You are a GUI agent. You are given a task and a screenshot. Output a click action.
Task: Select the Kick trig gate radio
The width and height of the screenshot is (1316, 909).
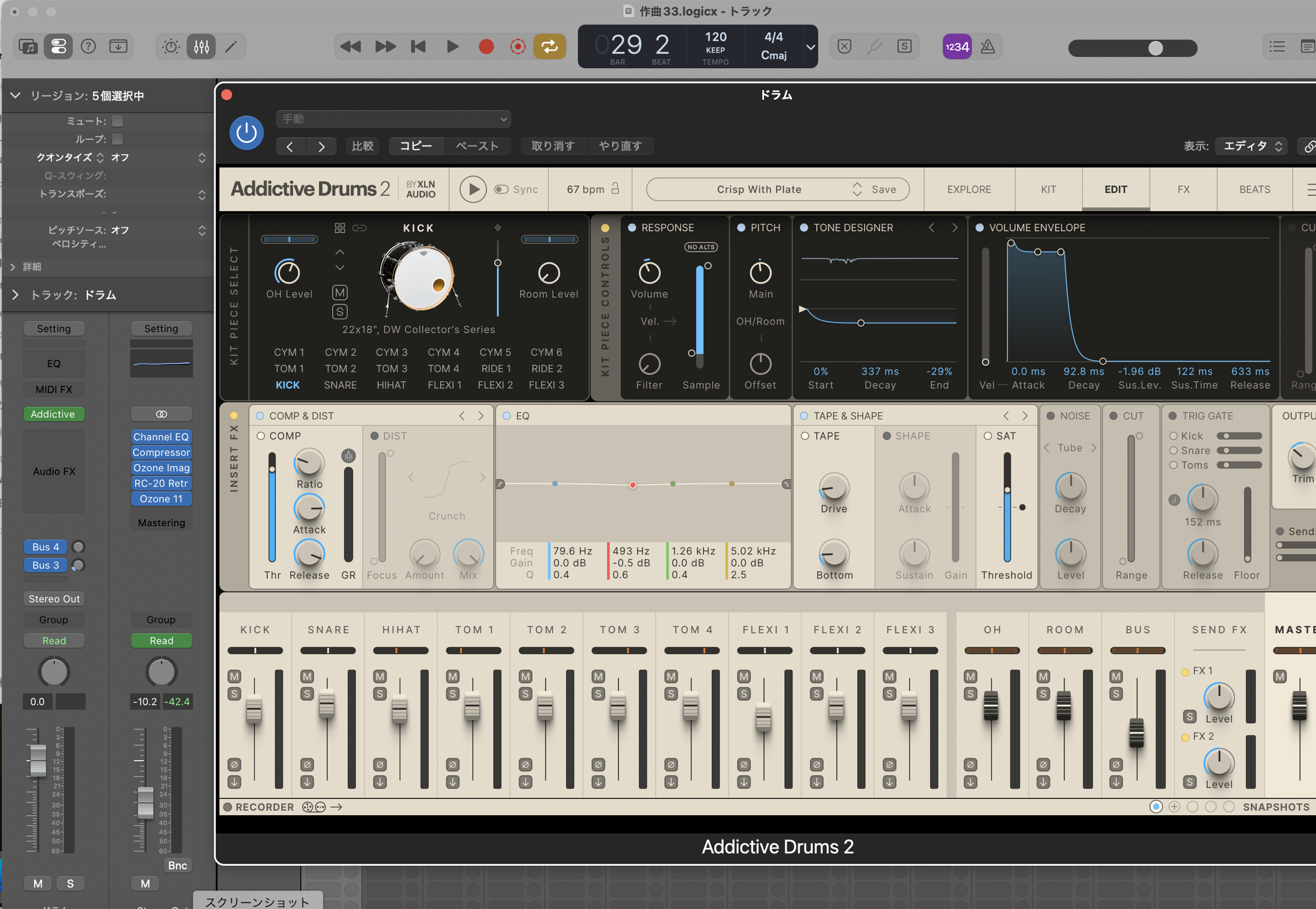1174,436
